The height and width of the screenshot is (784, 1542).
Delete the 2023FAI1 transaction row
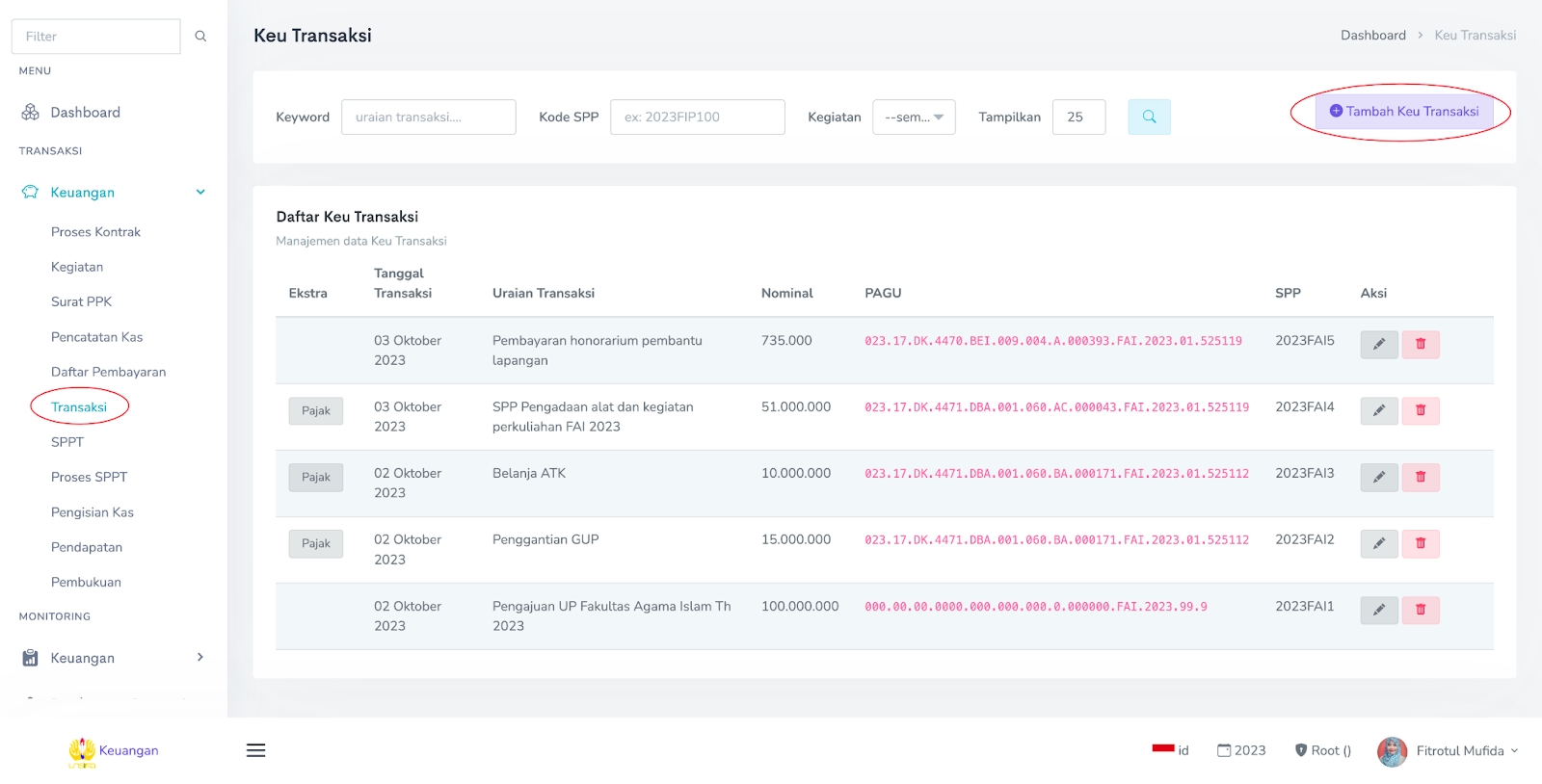[x=1420, y=610]
